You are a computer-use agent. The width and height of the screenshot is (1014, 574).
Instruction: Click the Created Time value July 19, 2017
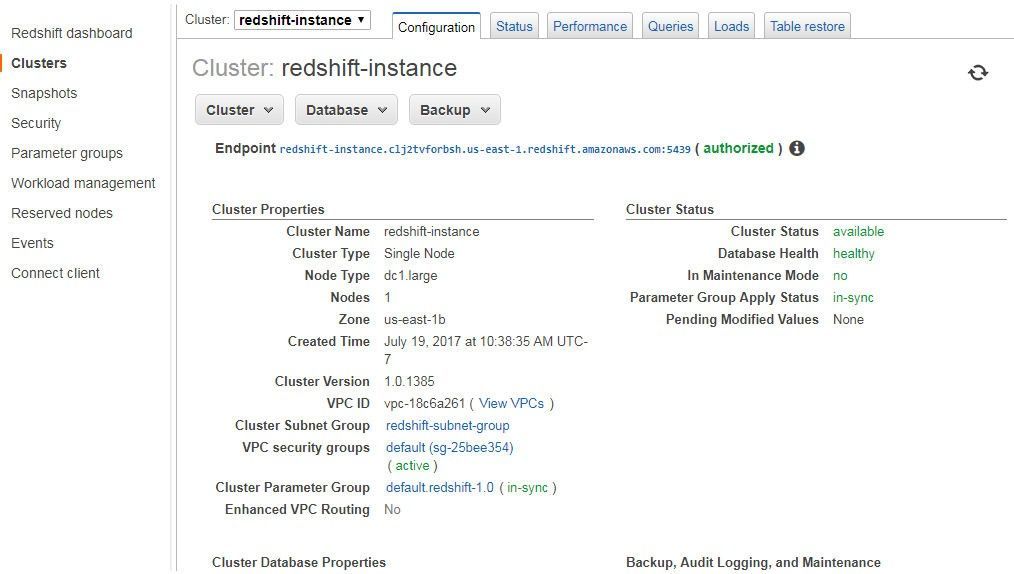click(x=486, y=350)
